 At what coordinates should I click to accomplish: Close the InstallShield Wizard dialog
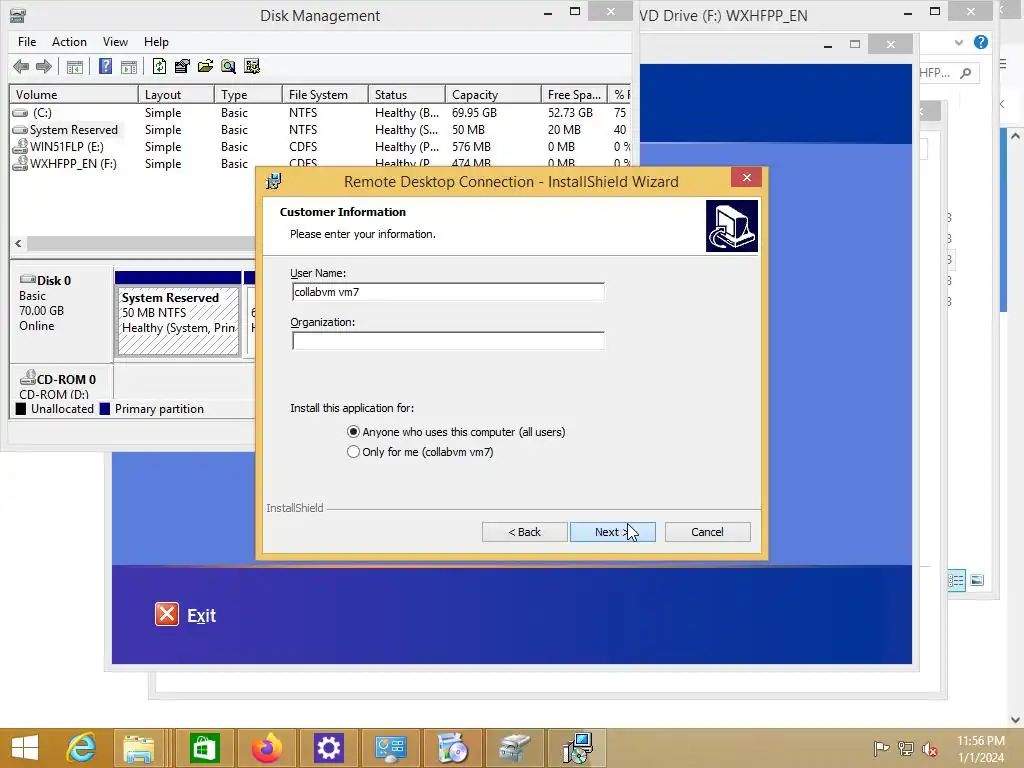[746, 178]
